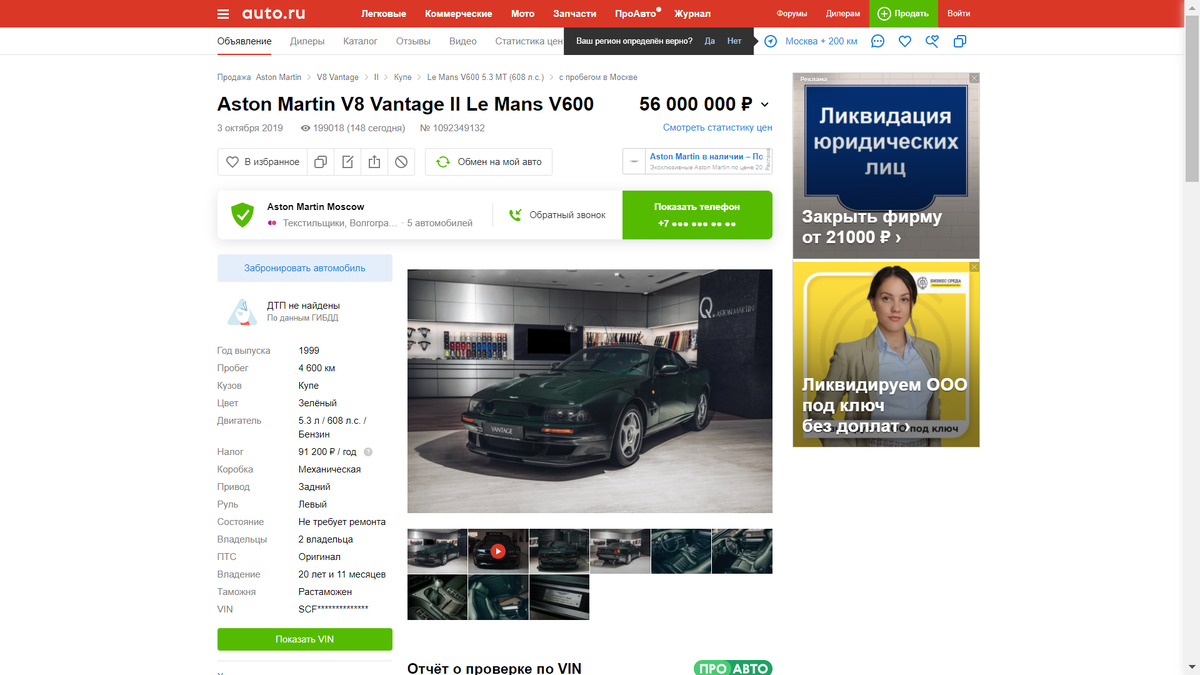Viewport: 1200px width, 675px height.
Task: Click с пробегом в Москве breadcrumb
Action: pyautogui.click(x=598, y=77)
